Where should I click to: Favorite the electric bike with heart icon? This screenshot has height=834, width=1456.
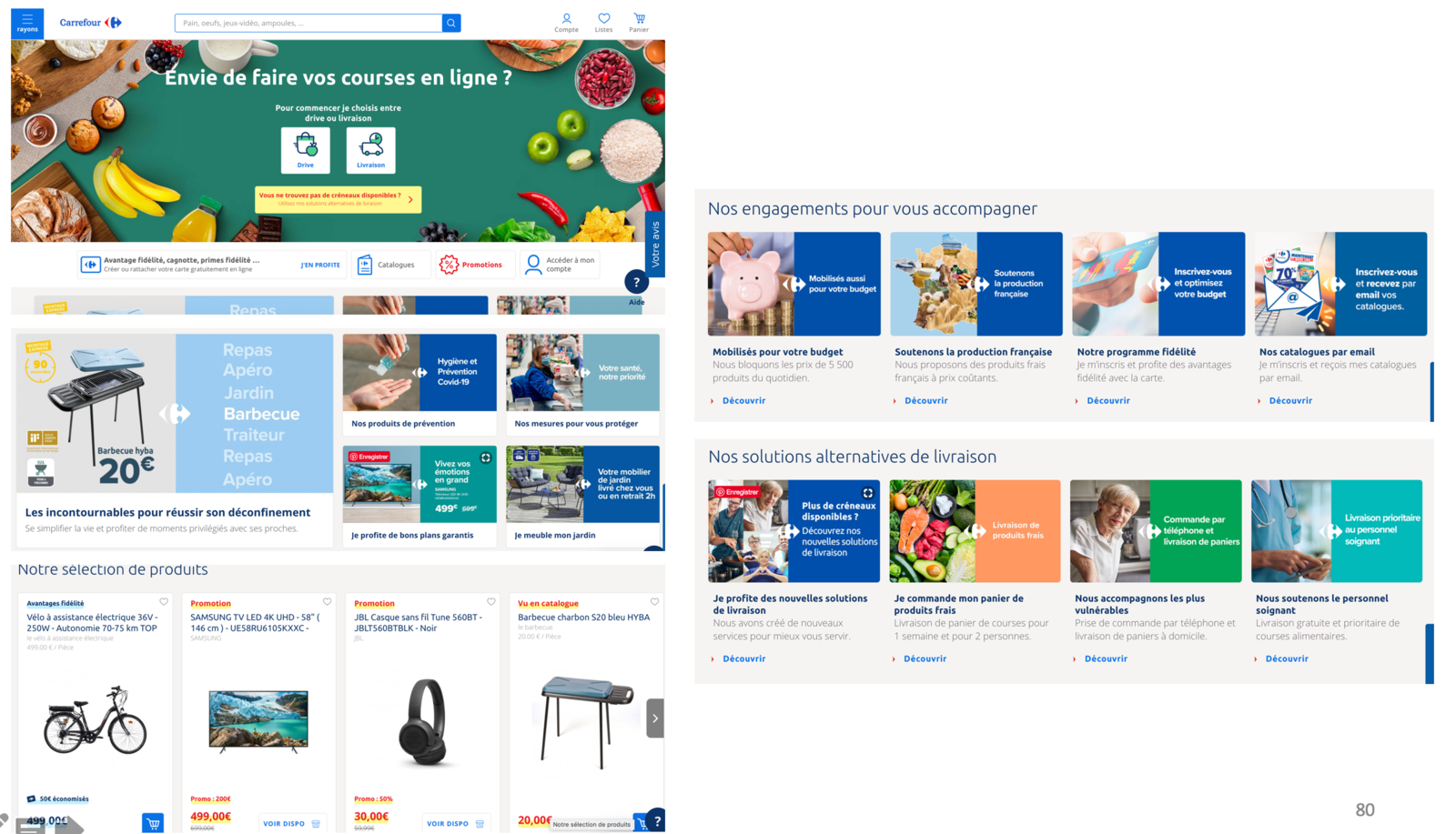click(x=164, y=601)
